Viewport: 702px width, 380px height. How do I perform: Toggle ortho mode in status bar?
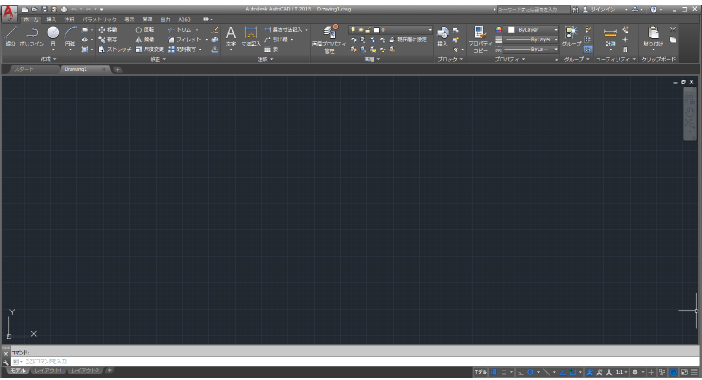coord(521,372)
